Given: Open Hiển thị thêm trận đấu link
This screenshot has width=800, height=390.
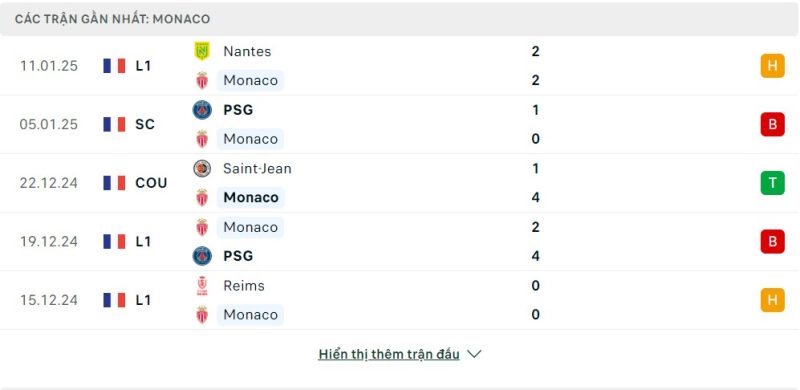Looking at the screenshot, I should click(389, 354).
